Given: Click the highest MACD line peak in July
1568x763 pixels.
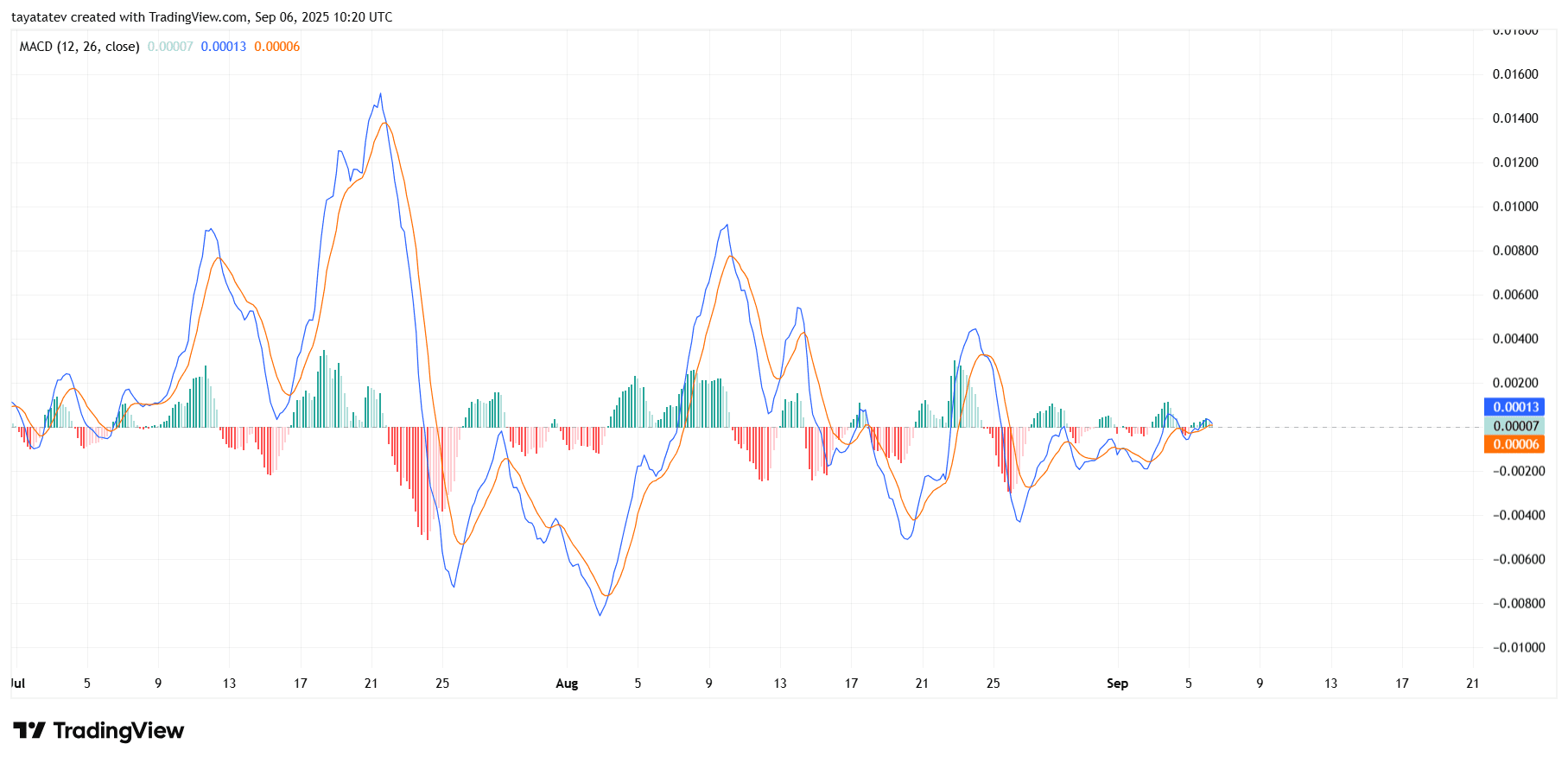Looking at the screenshot, I should (380, 94).
